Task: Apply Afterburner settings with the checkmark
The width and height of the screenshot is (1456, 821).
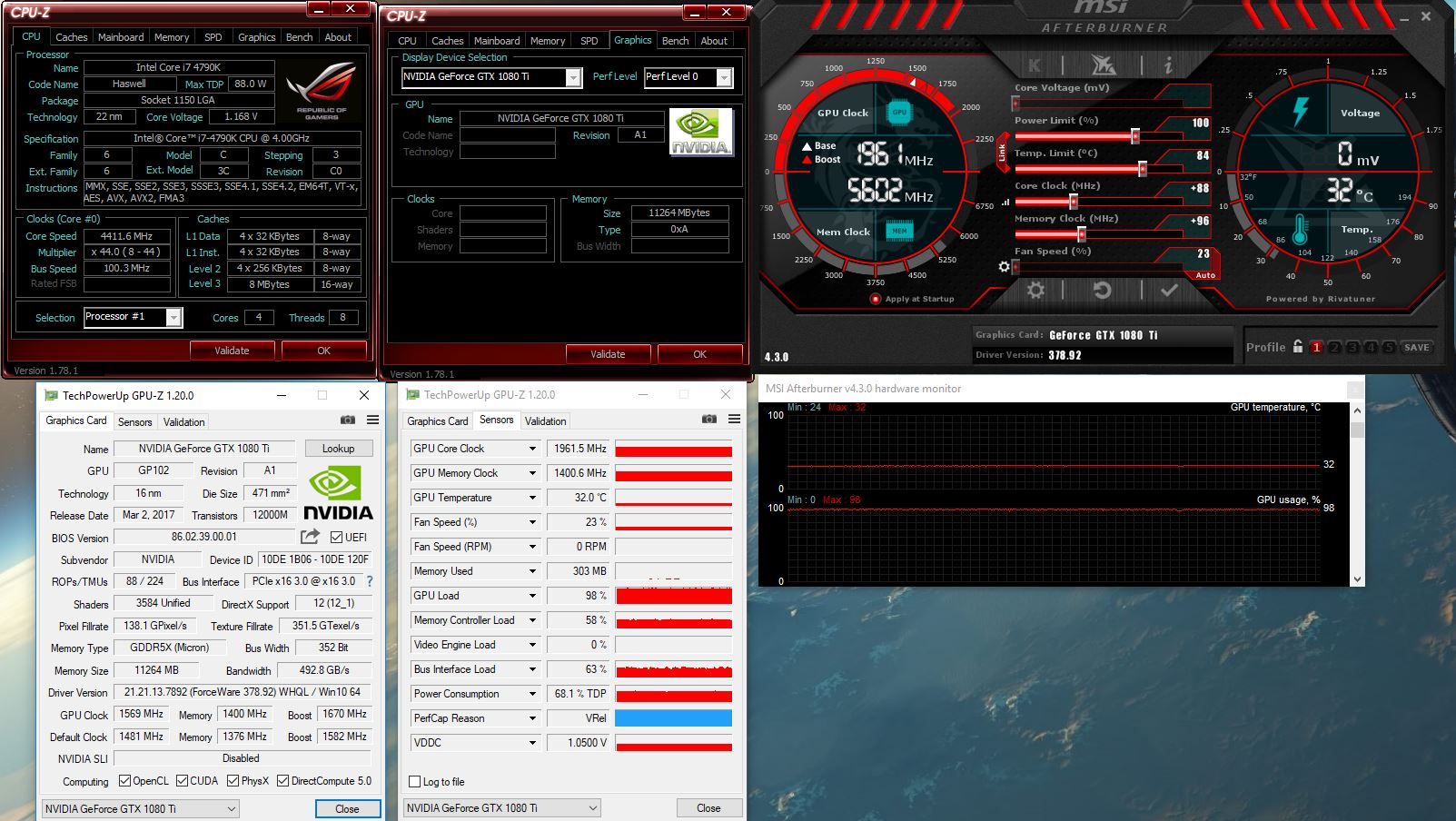Action: tap(1169, 291)
